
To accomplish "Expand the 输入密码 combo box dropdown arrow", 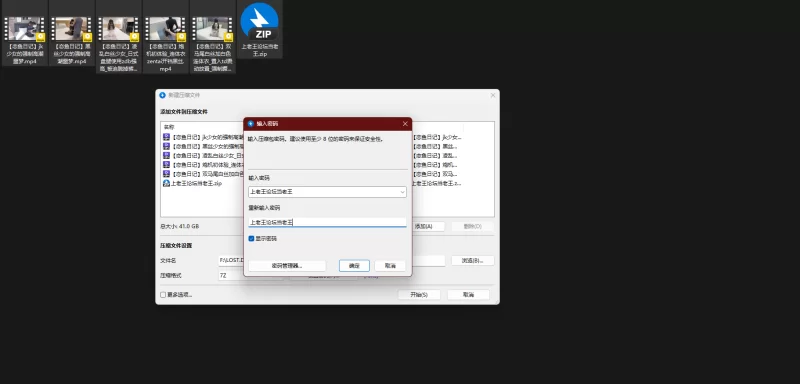I will coord(402,192).
